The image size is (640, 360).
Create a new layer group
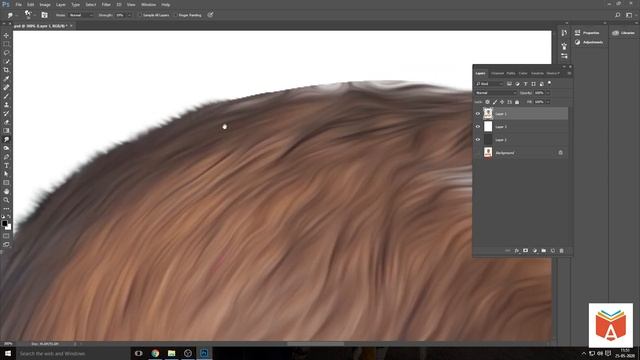(544, 251)
